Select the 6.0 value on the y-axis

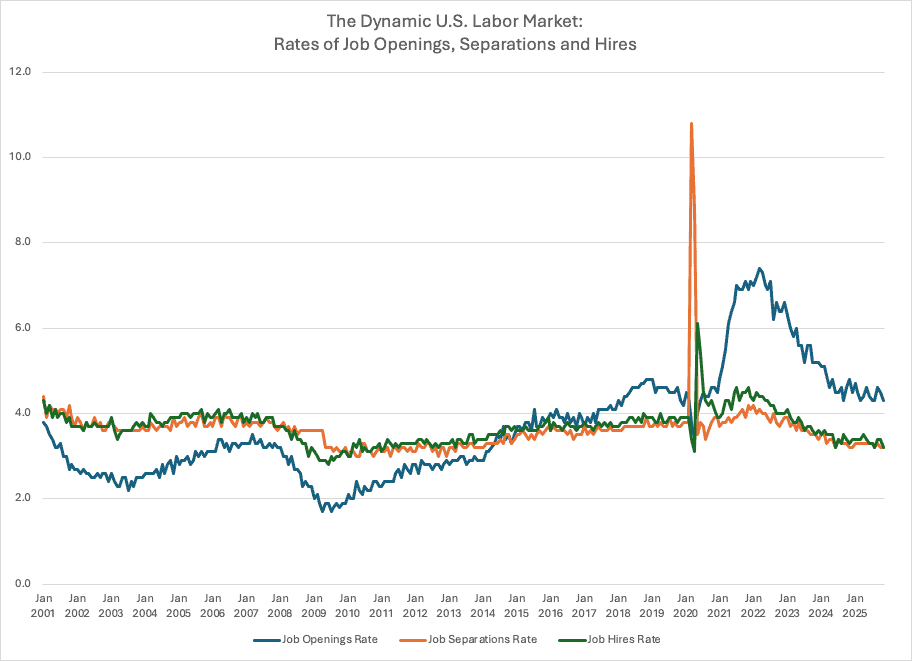coord(21,328)
